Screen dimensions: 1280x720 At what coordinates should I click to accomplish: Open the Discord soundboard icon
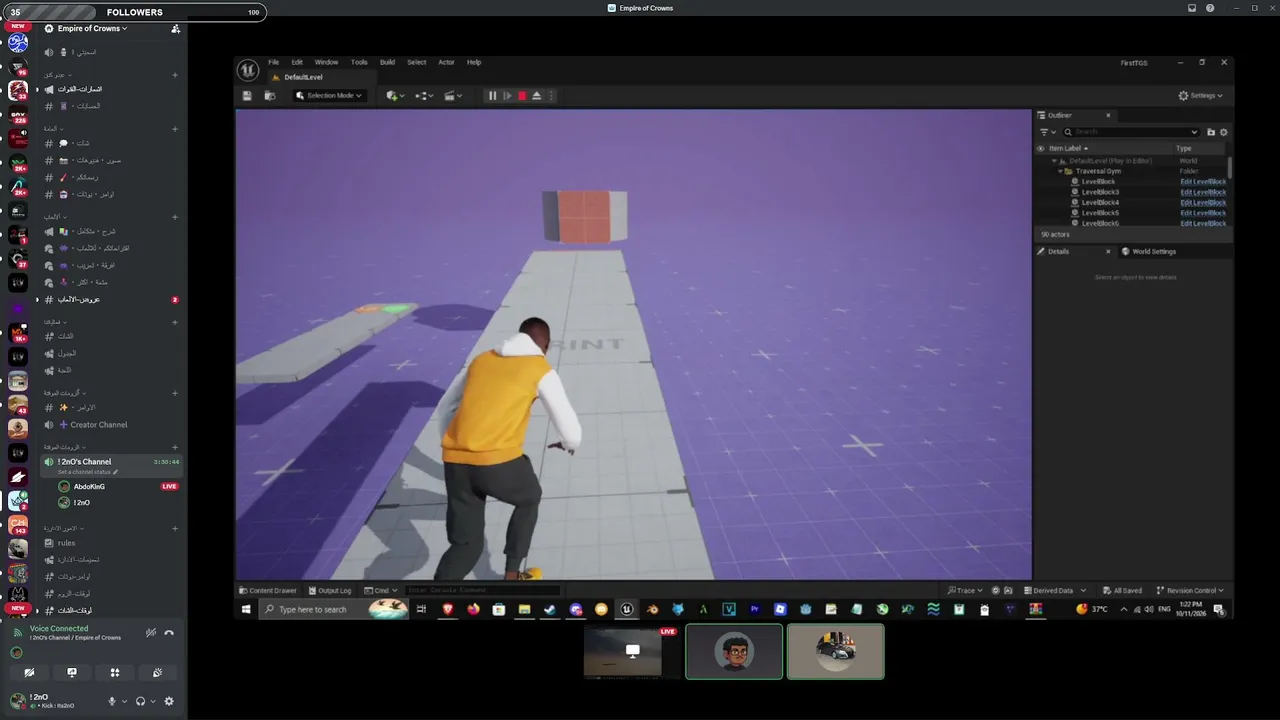pos(157,673)
